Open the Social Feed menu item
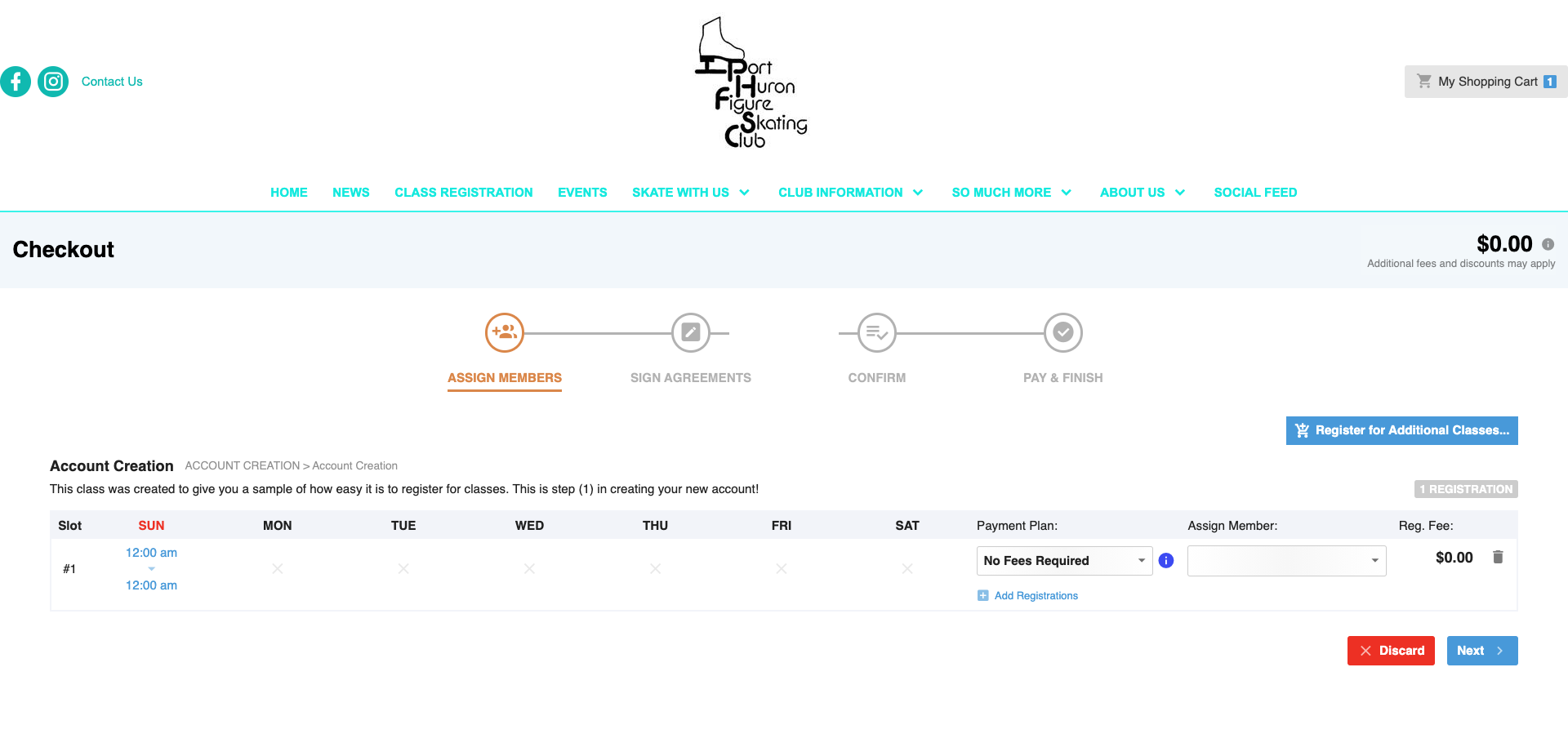 1254,193
